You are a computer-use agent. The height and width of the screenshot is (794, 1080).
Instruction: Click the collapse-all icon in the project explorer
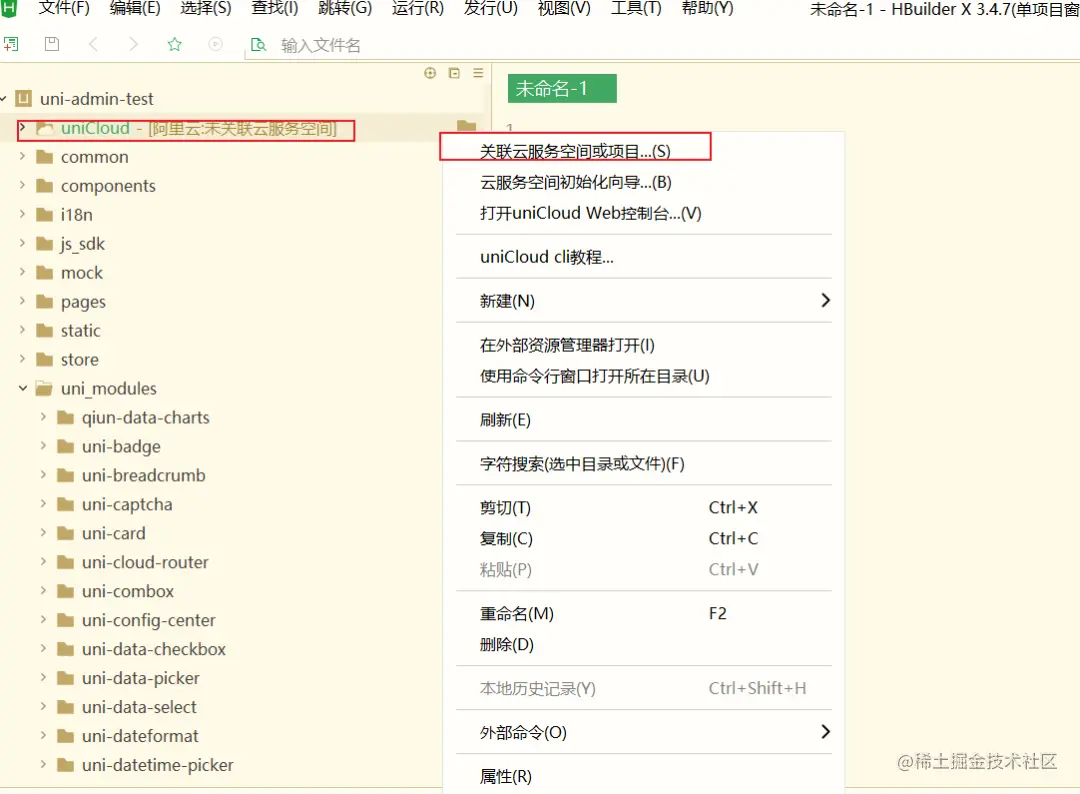[453, 73]
